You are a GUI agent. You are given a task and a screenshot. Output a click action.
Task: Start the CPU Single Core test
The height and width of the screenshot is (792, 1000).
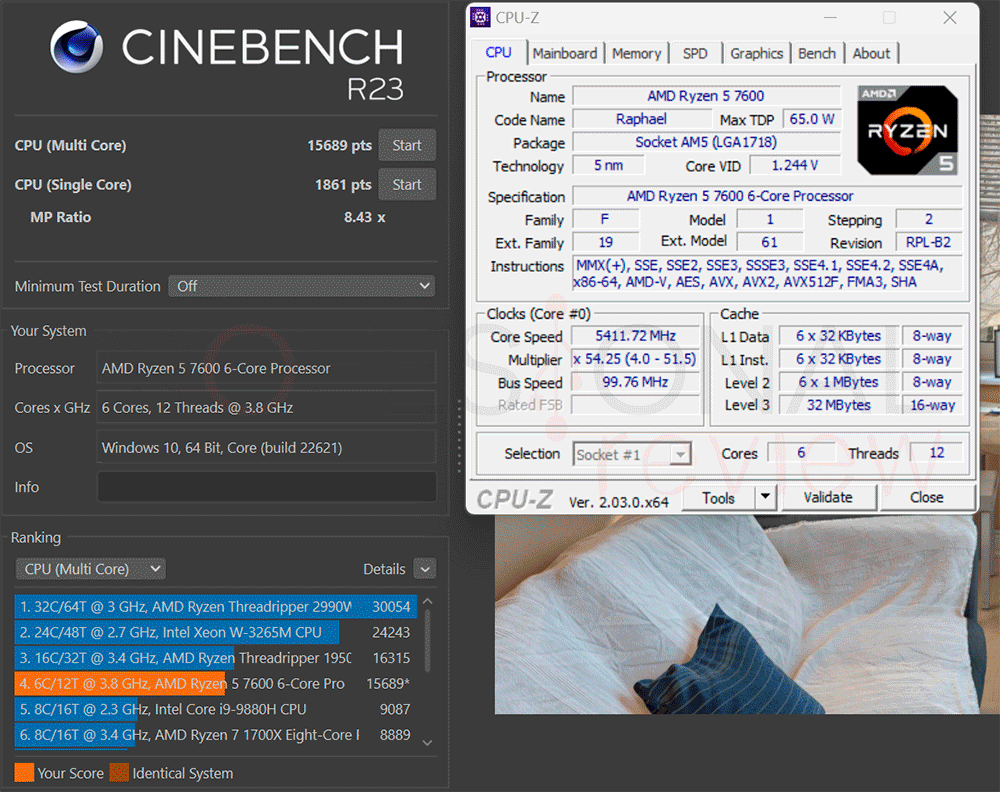(407, 184)
